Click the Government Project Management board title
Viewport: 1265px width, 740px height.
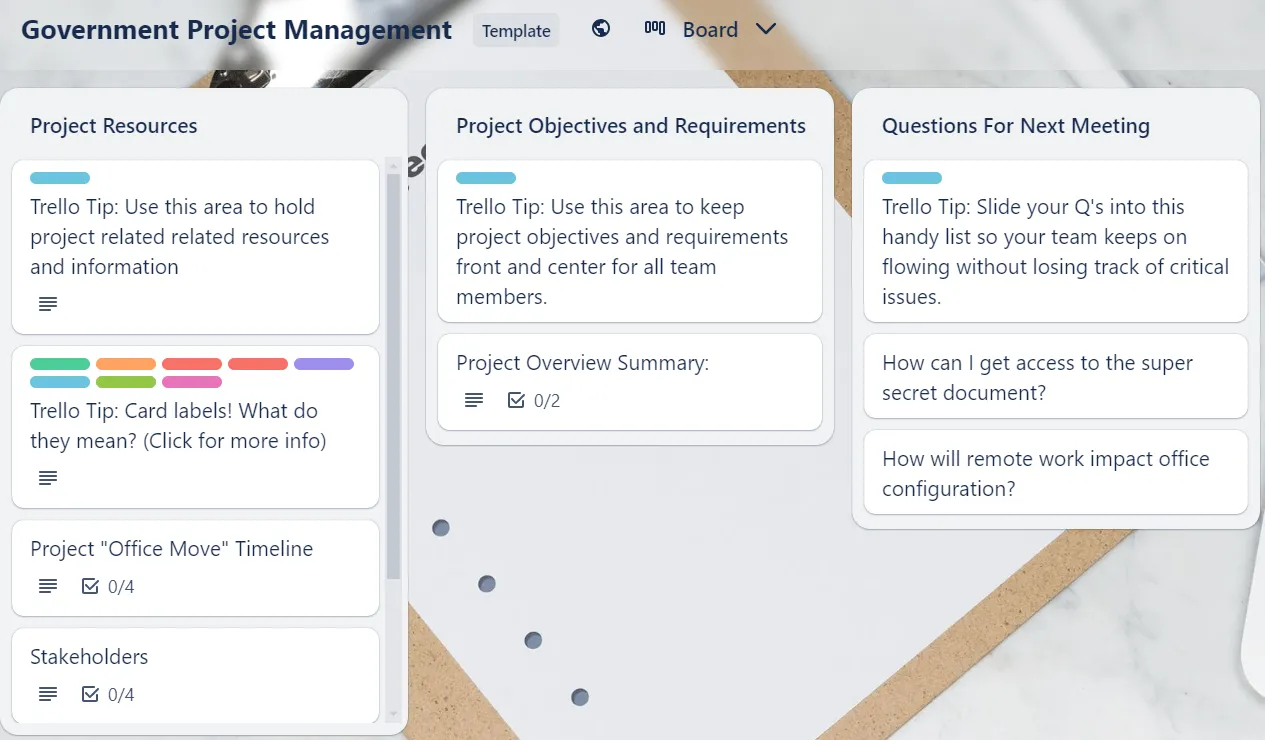click(236, 30)
